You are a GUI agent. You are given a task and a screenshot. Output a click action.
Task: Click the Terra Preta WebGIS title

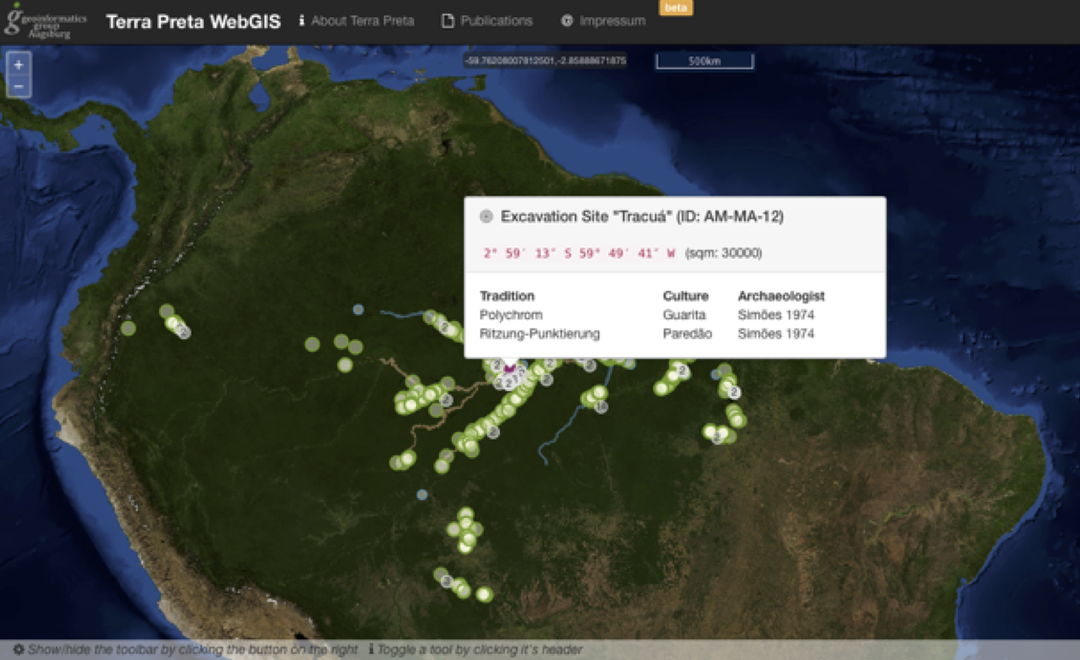[193, 21]
